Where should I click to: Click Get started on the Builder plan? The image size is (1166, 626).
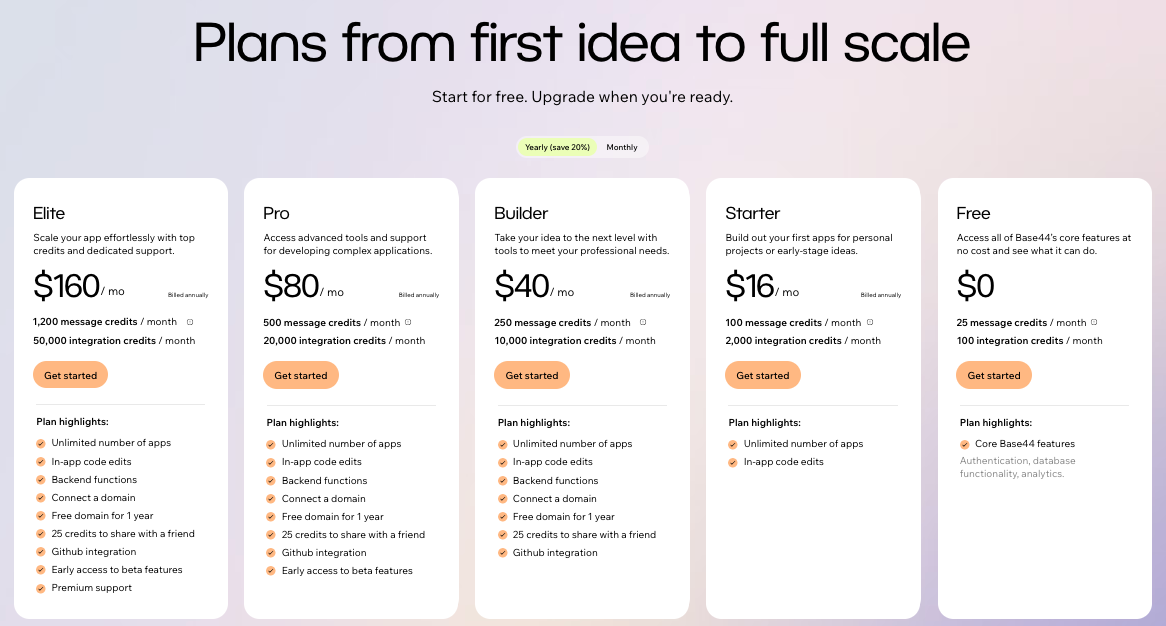tap(532, 375)
